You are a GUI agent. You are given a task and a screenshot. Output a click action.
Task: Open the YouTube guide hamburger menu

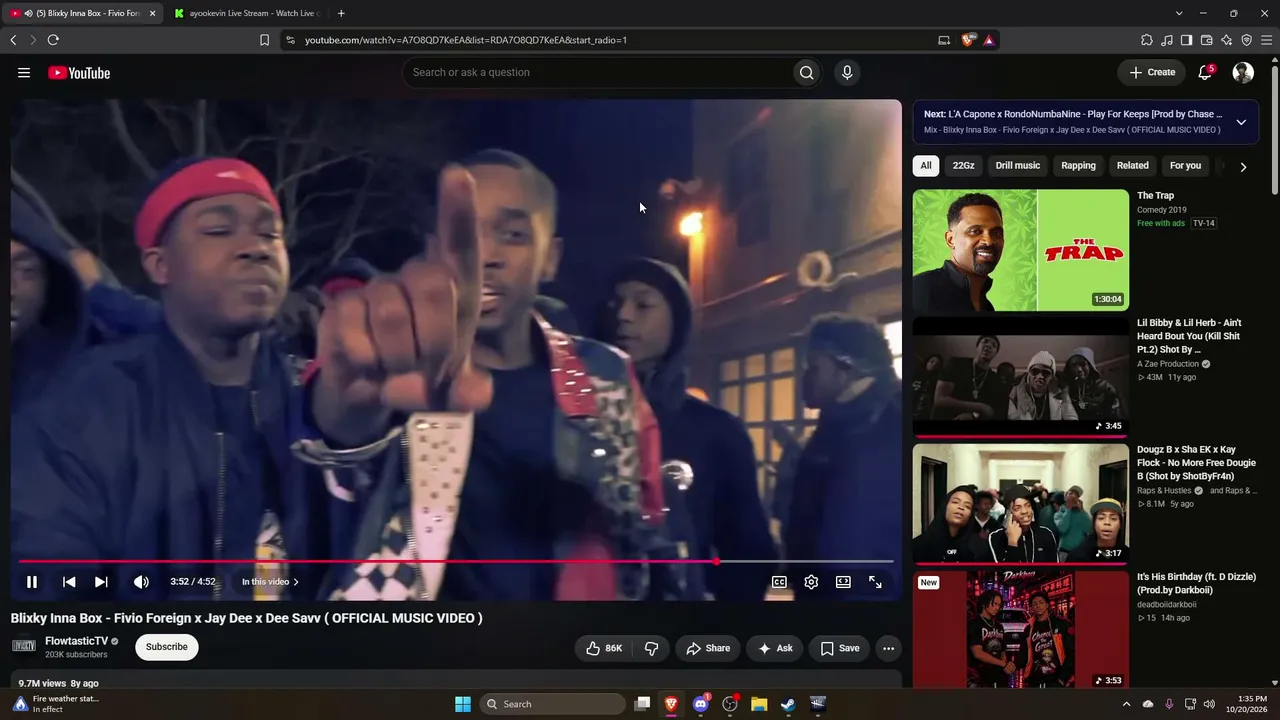[24, 72]
